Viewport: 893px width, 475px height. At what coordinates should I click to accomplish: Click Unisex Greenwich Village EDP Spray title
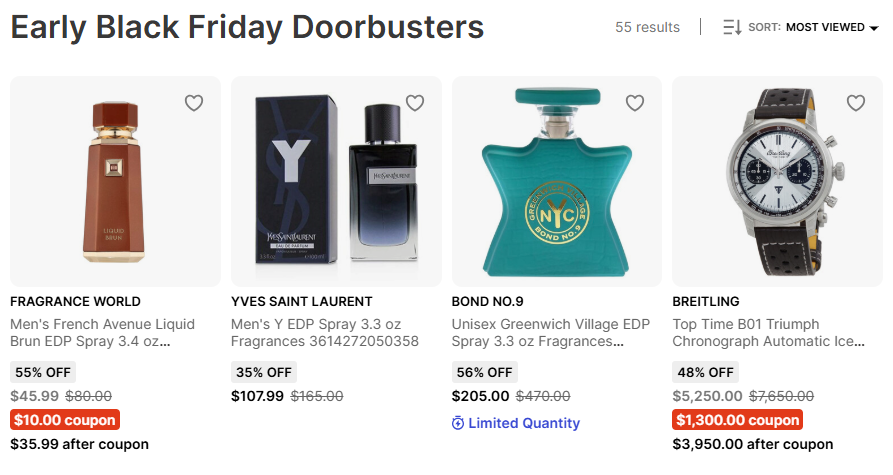click(x=551, y=333)
